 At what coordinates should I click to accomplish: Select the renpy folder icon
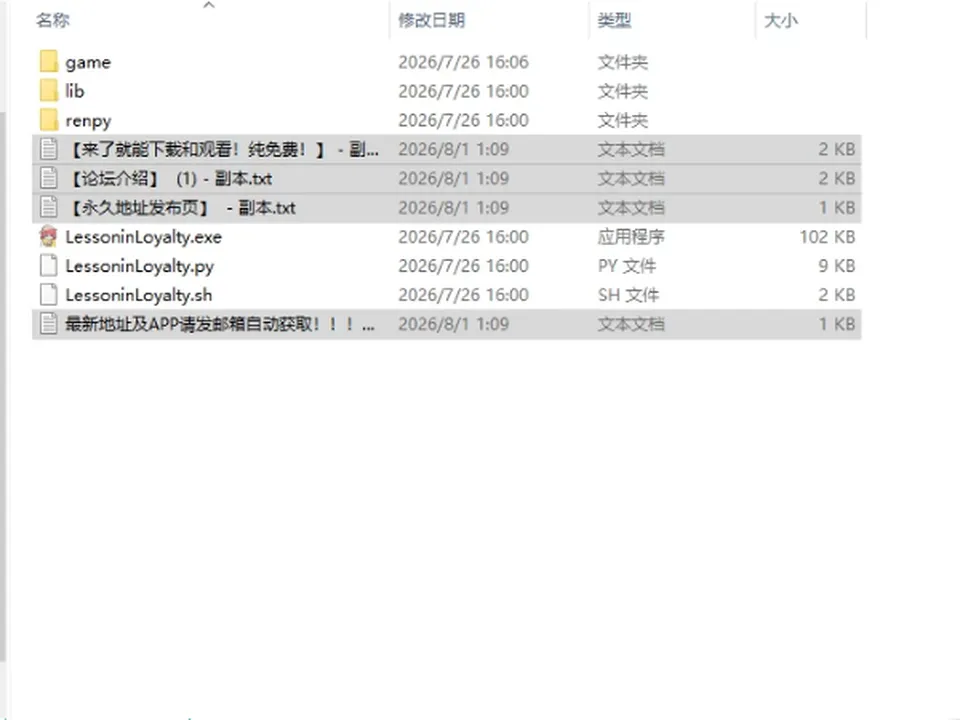click(x=48, y=120)
